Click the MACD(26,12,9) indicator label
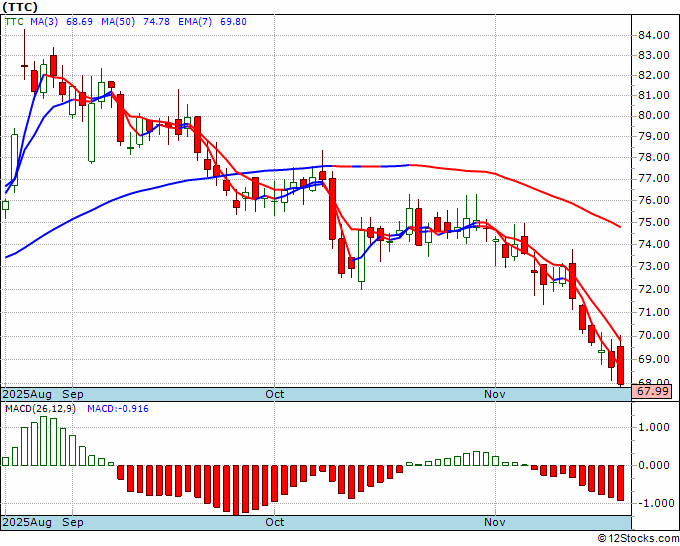This screenshot has width=680, height=546. point(40,409)
